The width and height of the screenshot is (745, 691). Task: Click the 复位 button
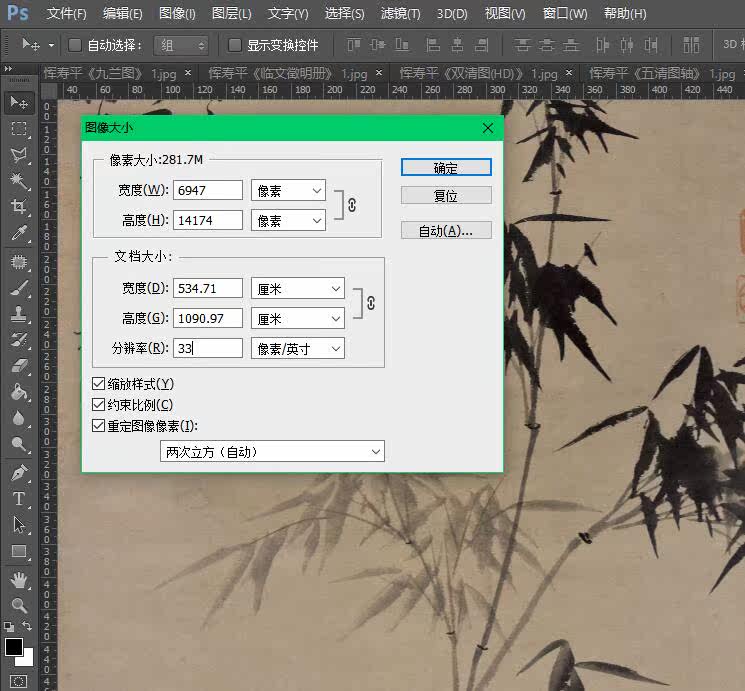click(x=446, y=195)
